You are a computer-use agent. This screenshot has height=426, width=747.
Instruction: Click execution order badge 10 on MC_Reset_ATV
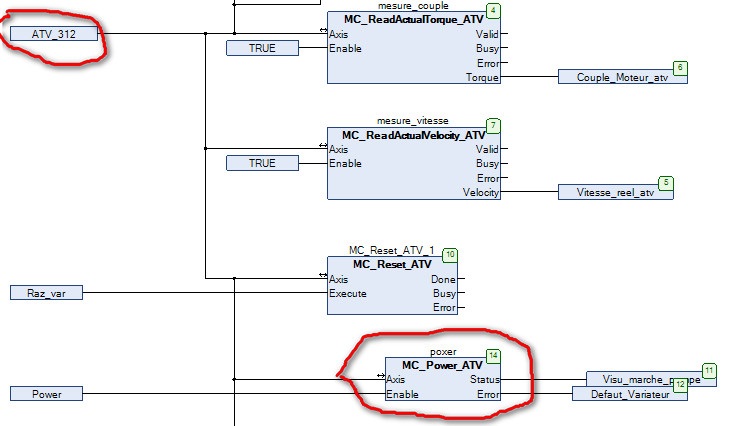point(450,255)
